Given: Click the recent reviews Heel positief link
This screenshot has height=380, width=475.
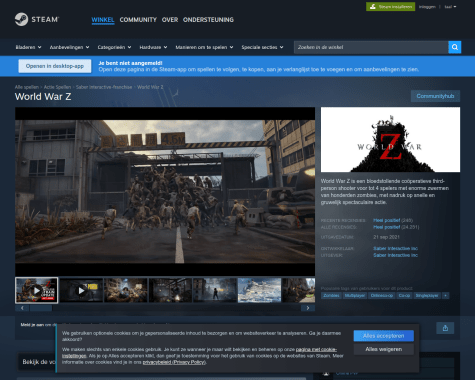Looking at the screenshot, I should click(x=386, y=220).
